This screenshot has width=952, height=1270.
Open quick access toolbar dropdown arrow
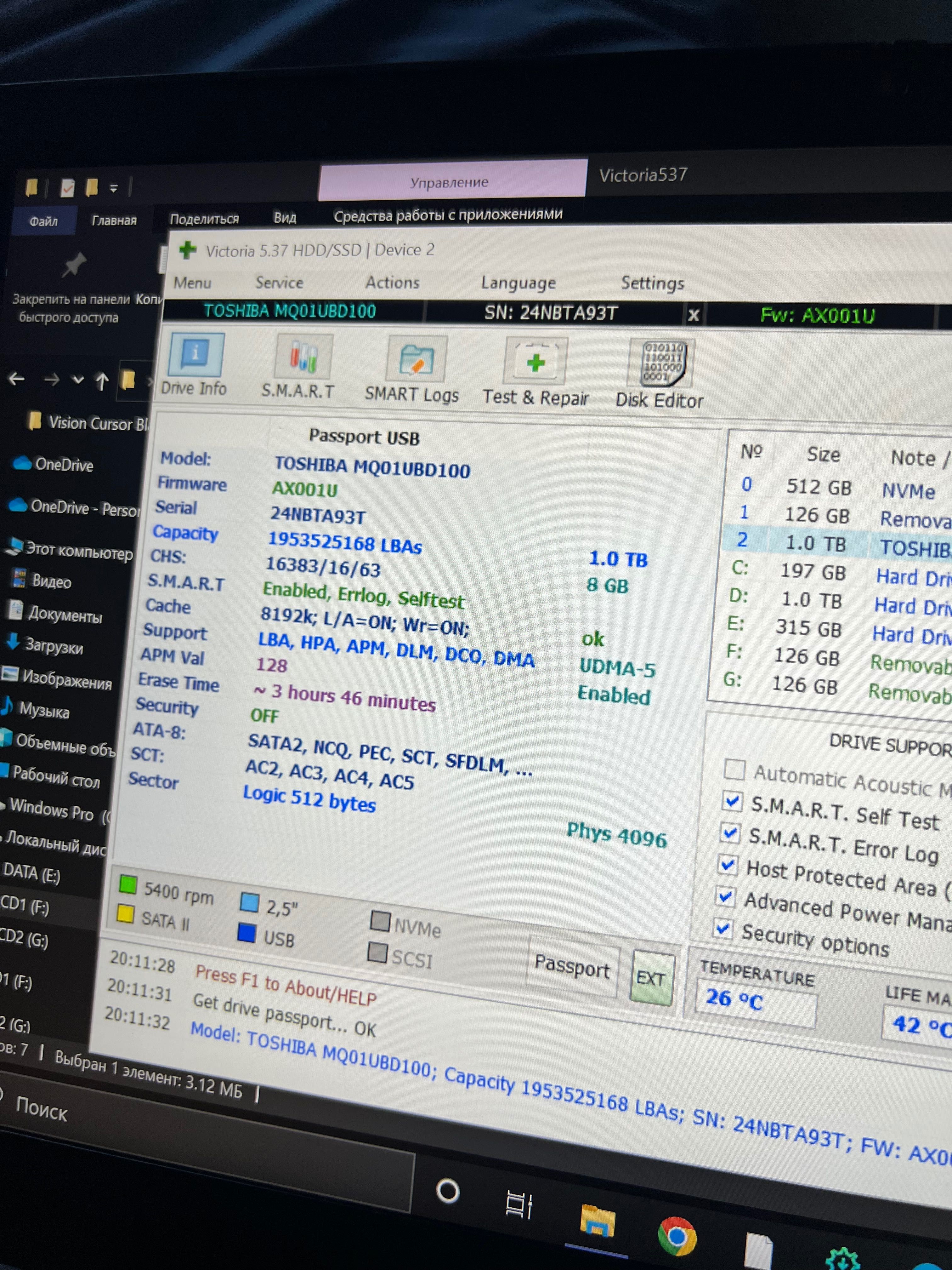click(x=114, y=188)
